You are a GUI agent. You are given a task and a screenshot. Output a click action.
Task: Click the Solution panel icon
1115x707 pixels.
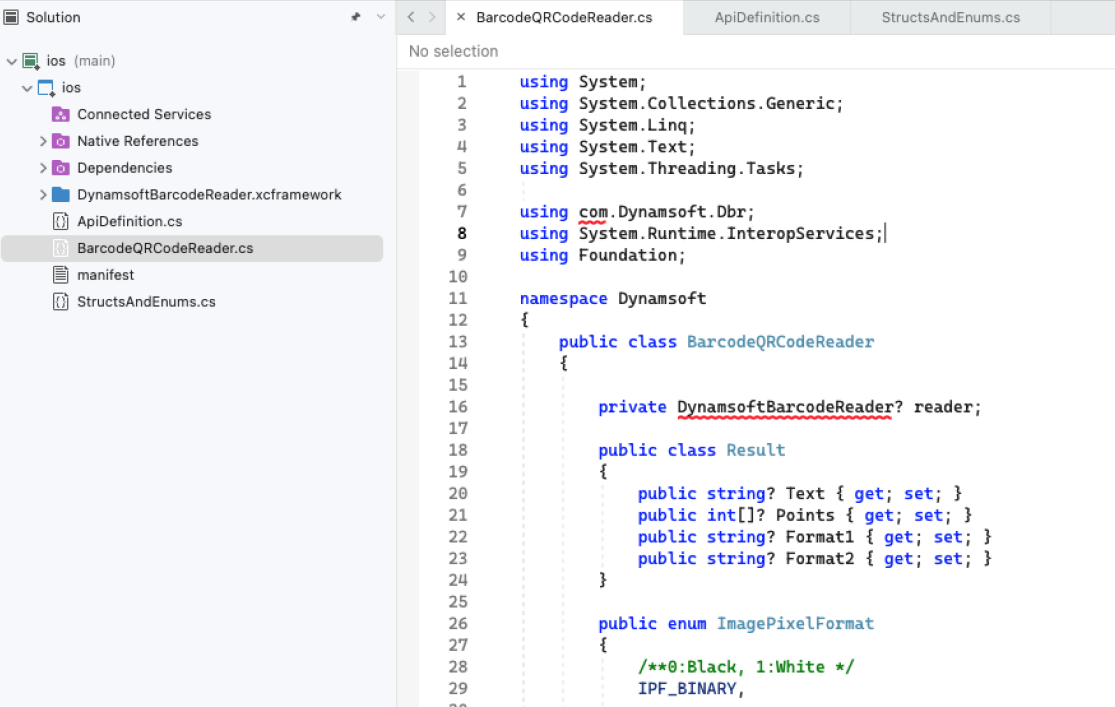(x=12, y=17)
